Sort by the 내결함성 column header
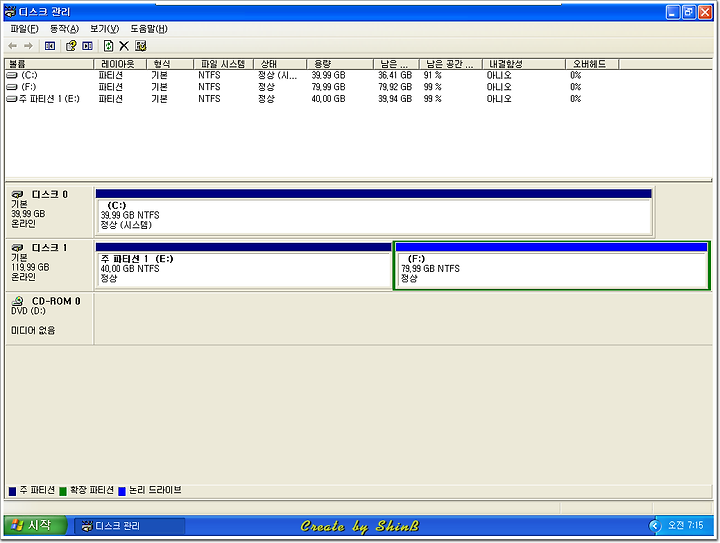This screenshot has height=543, width=720. (523, 64)
